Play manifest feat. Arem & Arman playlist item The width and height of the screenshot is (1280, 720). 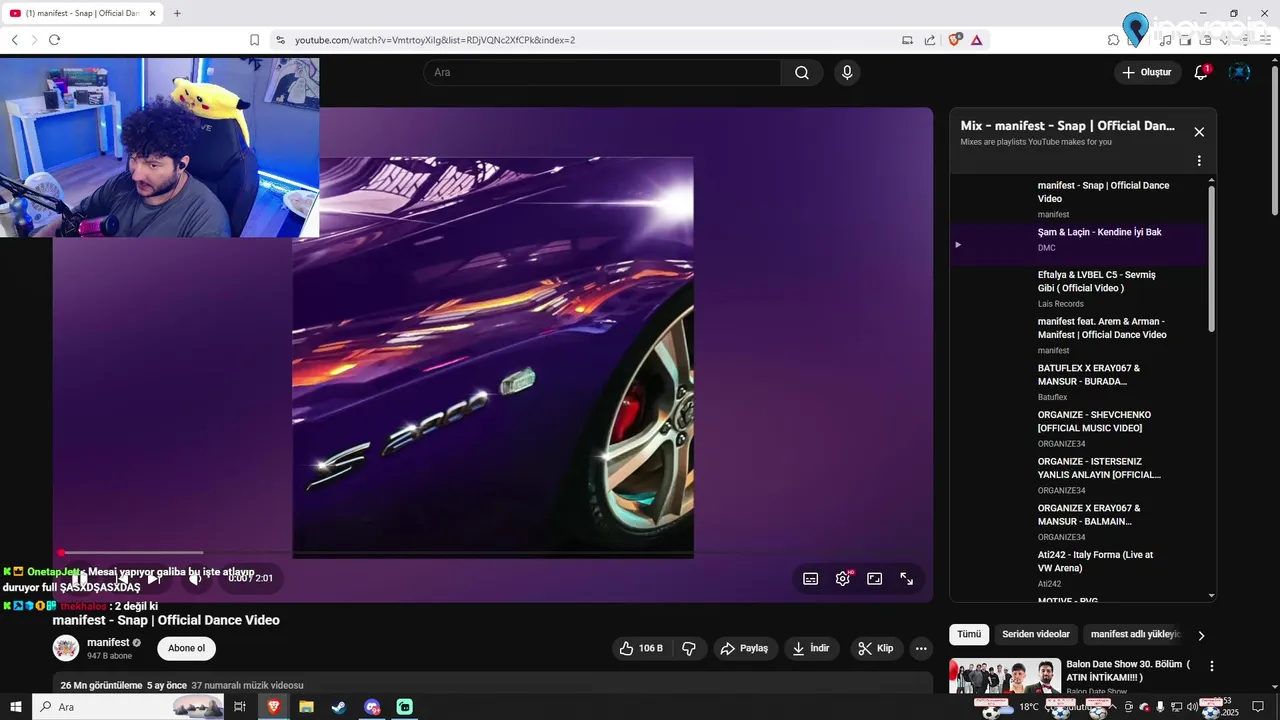coord(1078,336)
